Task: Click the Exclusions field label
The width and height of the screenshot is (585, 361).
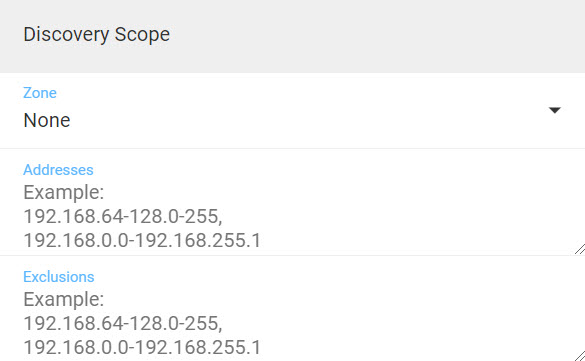Action: (59, 277)
